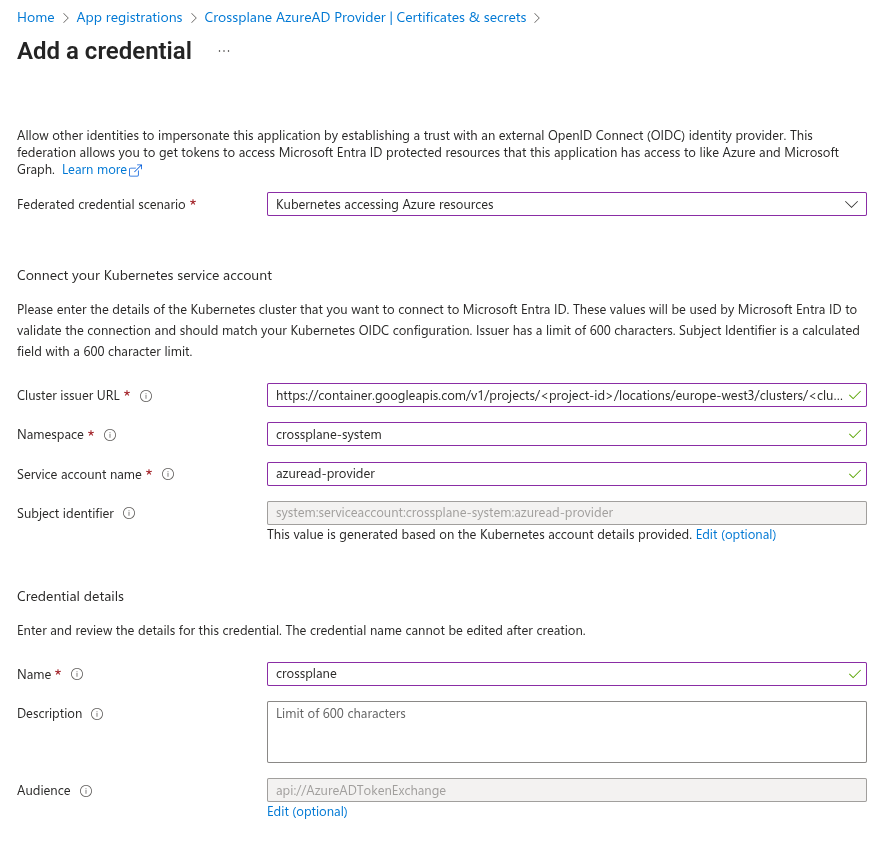Click the Description text area
Viewport: 887px width, 843px height.
pos(566,732)
